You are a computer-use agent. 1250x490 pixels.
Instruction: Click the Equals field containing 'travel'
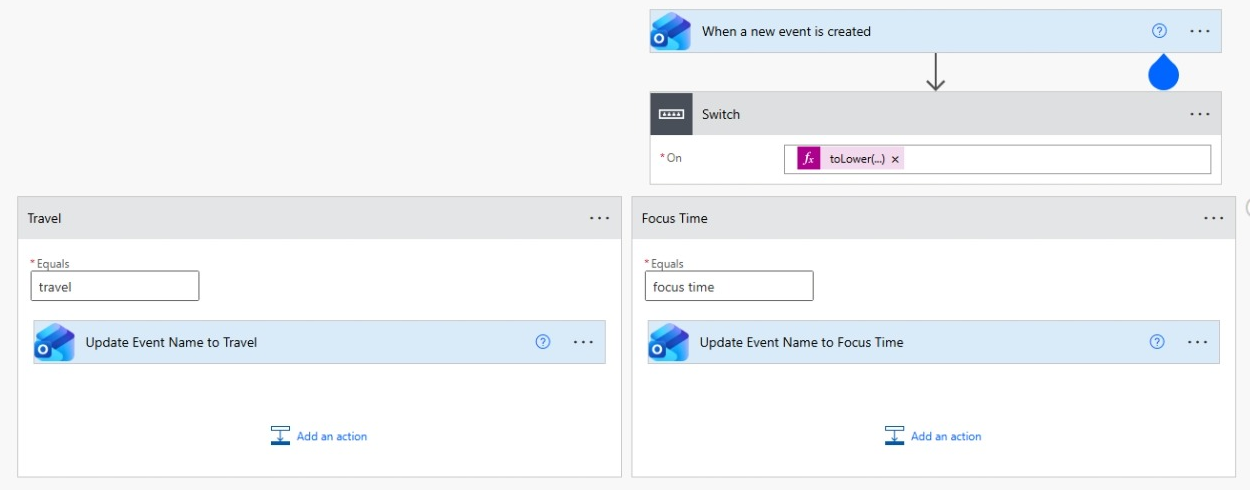[115, 286]
